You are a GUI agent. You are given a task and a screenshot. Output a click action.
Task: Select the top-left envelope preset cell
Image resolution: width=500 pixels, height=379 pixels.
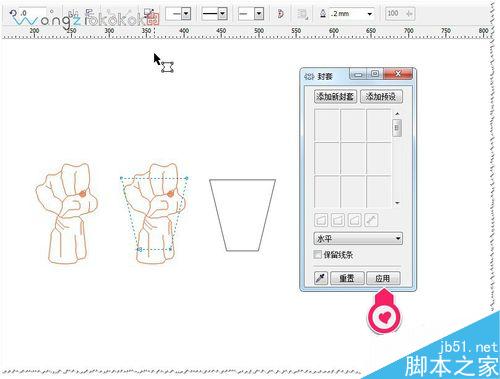coord(327,126)
